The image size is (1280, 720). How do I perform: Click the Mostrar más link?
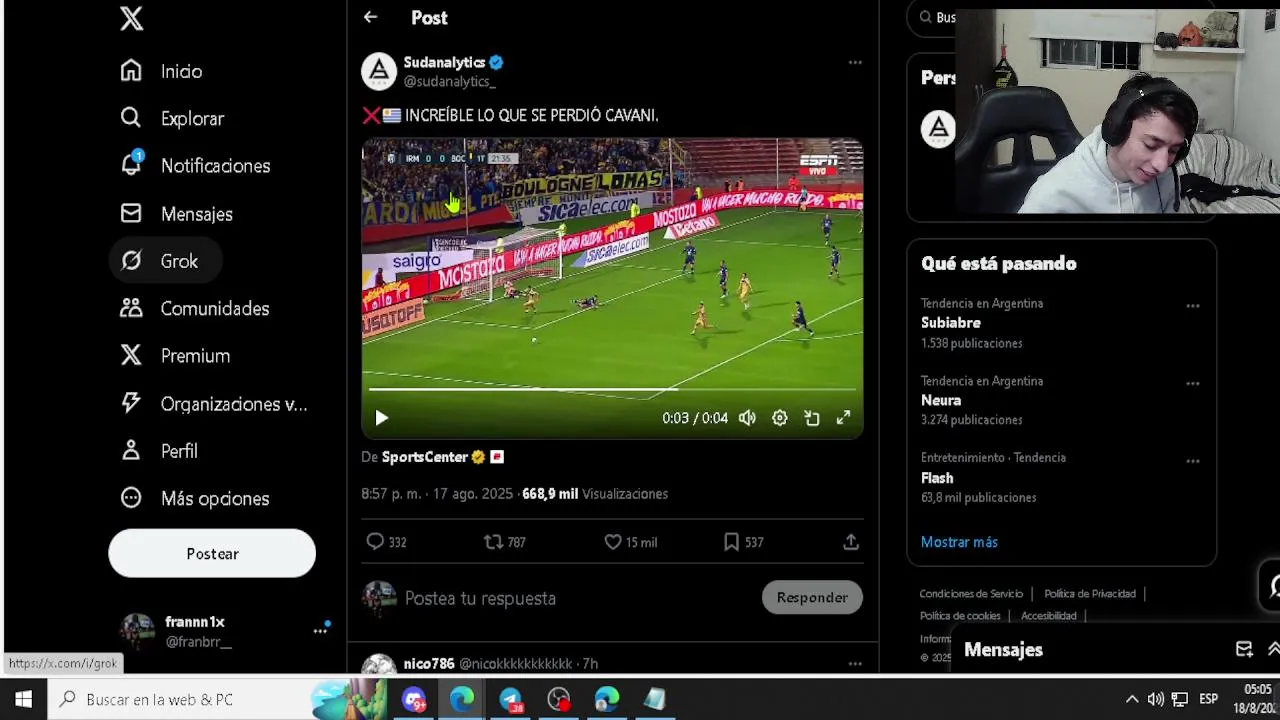point(959,542)
